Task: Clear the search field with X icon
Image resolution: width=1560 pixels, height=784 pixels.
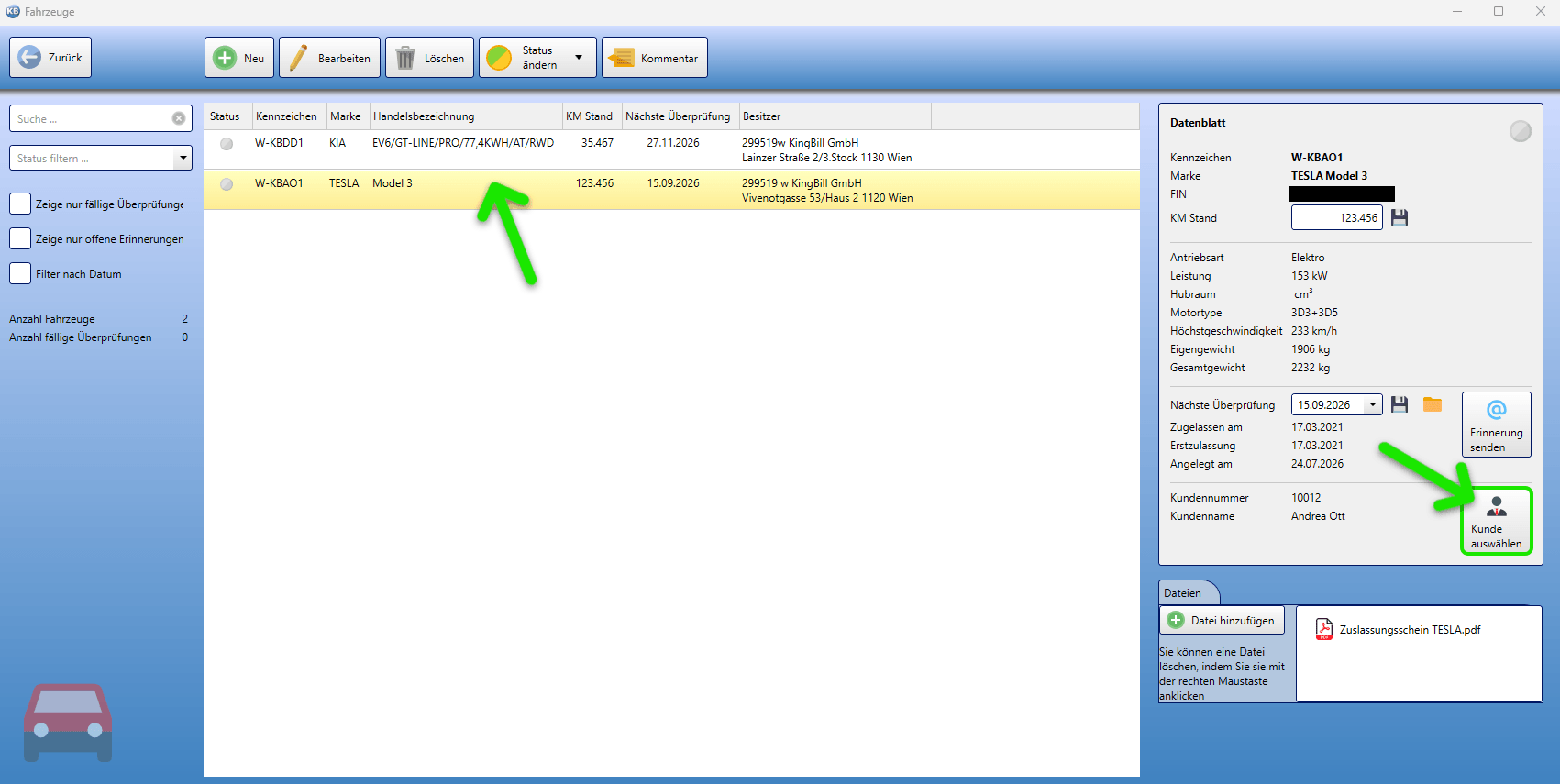Action: [x=179, y=118]
